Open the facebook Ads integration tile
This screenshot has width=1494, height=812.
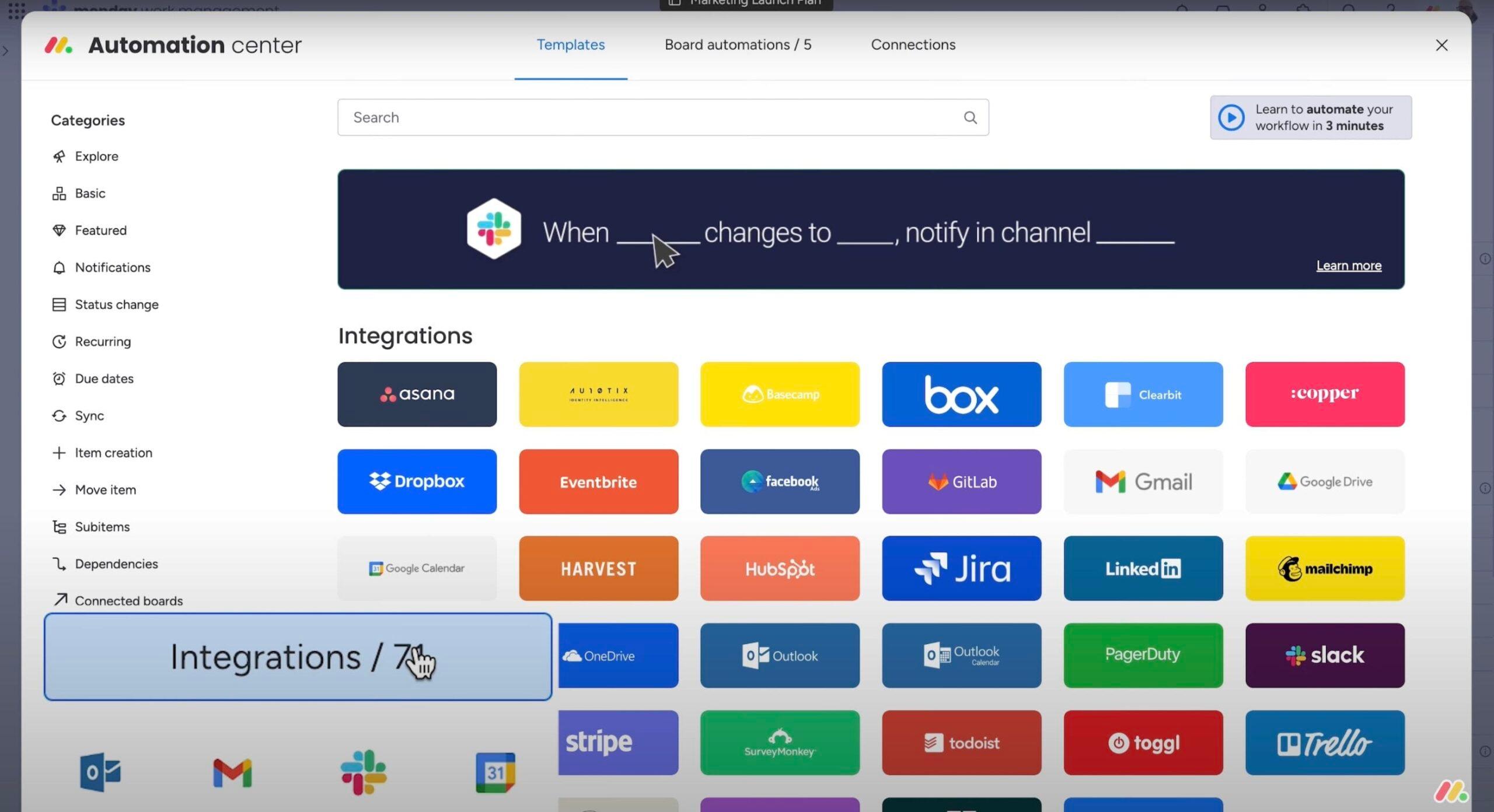[x=780, y=481]
